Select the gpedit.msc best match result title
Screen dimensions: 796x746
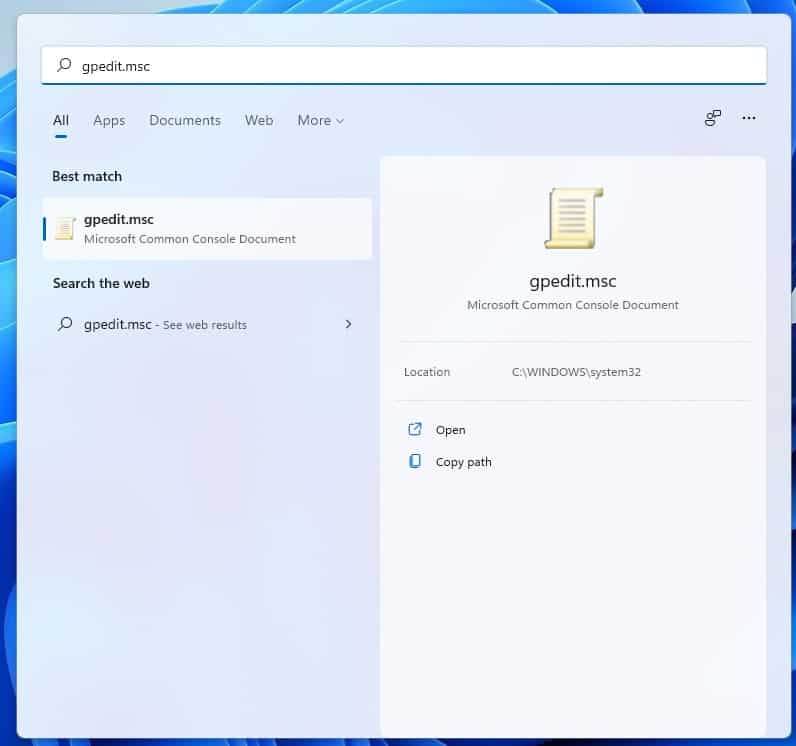[119, 220]
